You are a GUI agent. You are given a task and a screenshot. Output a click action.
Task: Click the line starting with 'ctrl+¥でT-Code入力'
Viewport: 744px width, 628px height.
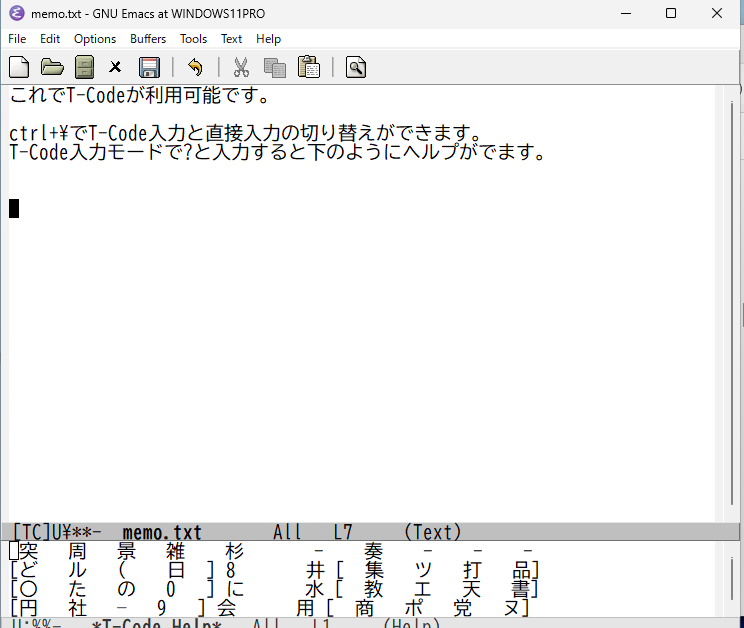[x=246, y=133]
